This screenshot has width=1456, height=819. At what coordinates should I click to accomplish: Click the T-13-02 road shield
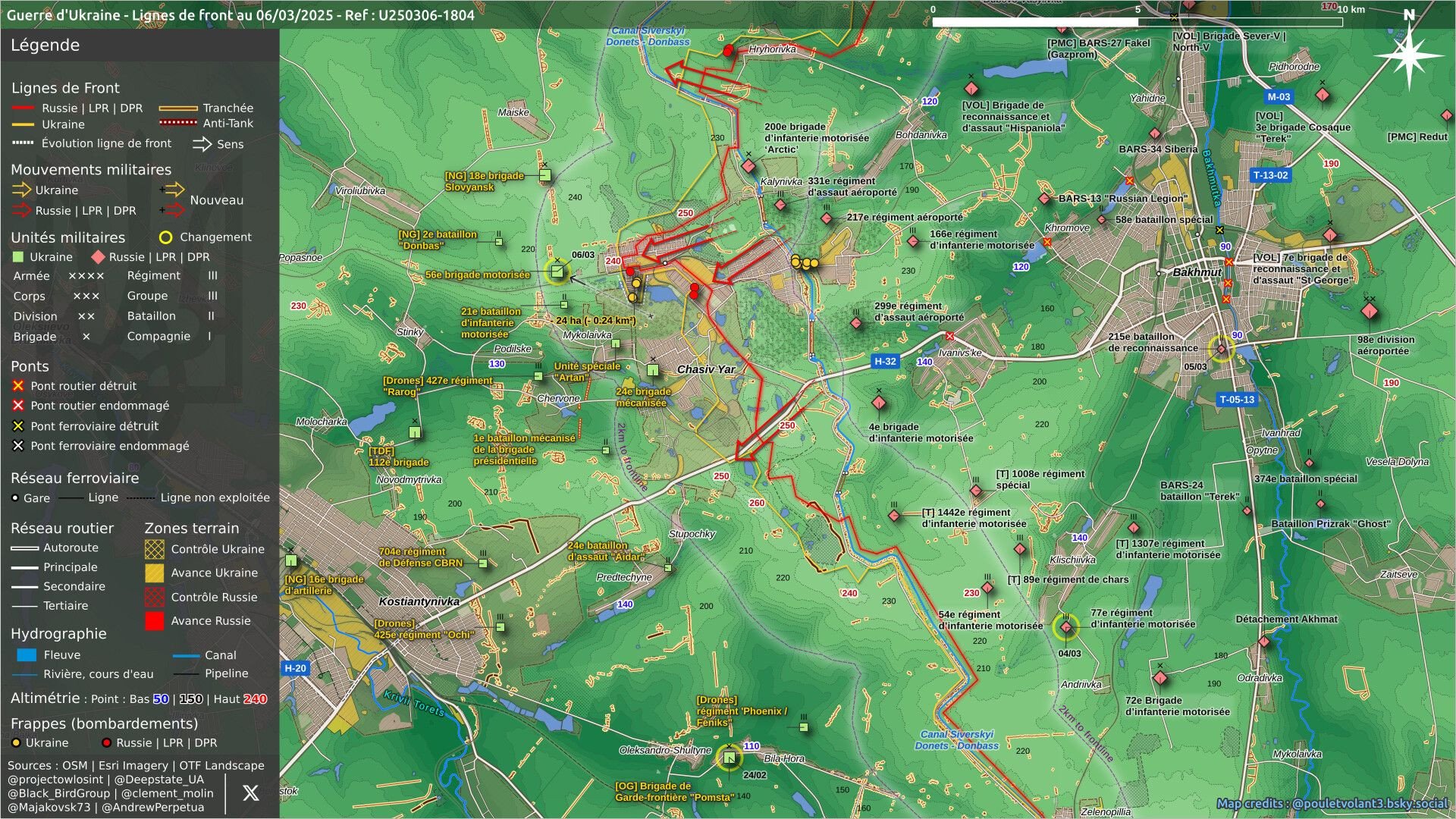pyautogui.click(x=1270, y=175)
